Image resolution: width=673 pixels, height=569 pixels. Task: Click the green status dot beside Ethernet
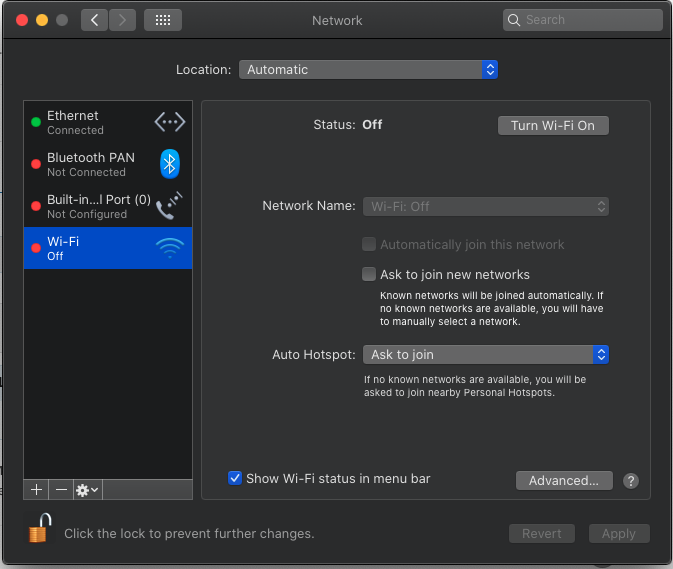(36, 122)
